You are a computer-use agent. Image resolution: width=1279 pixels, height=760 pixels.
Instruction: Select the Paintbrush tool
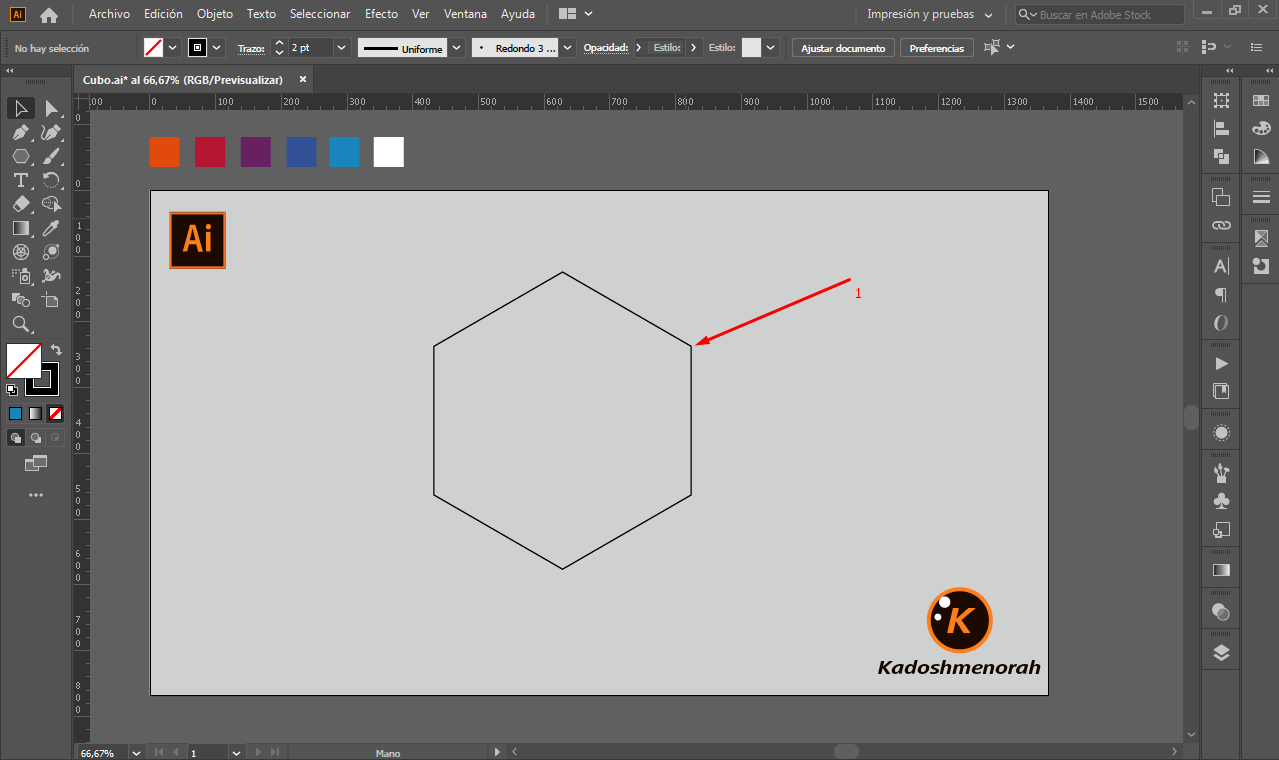click(x=51, y=156)
